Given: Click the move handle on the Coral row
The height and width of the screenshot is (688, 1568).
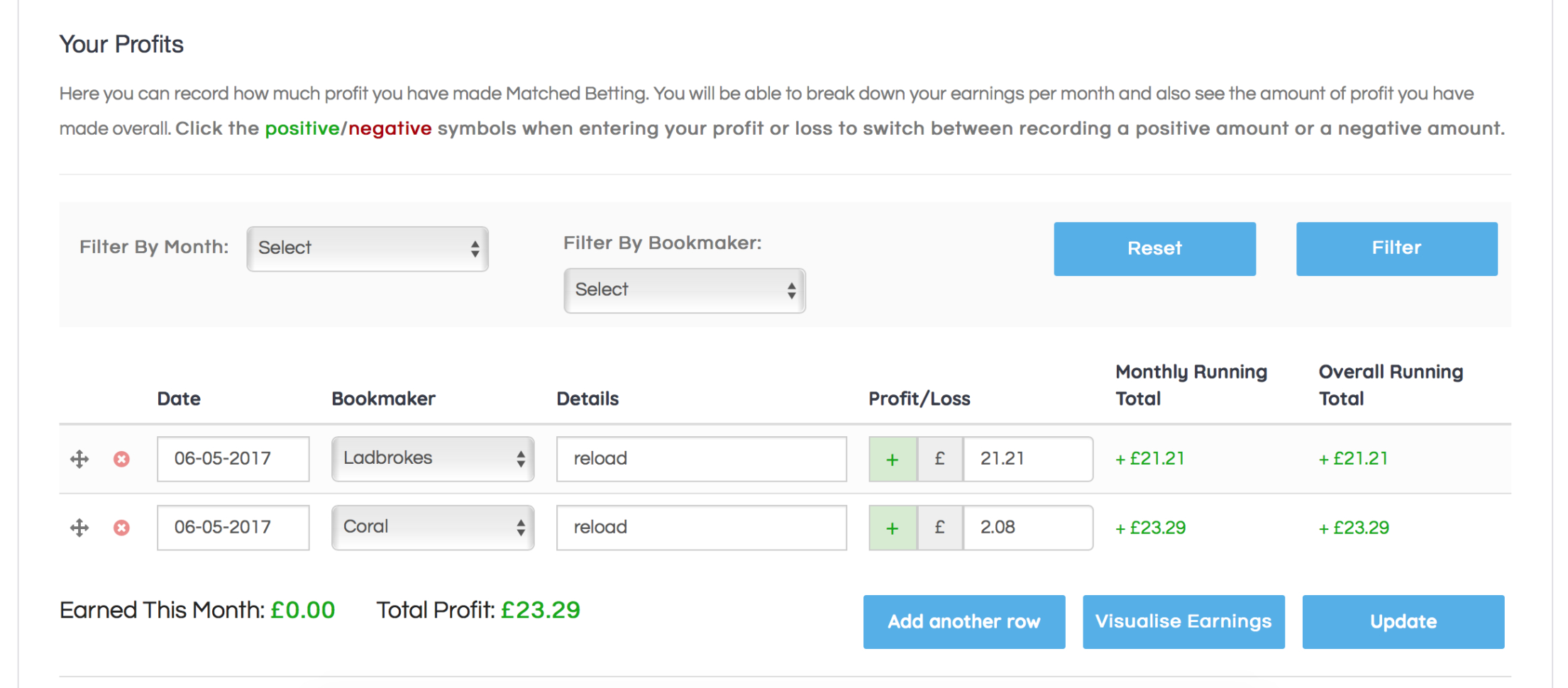Looking at the screenshot, I should tap(79, 528).
